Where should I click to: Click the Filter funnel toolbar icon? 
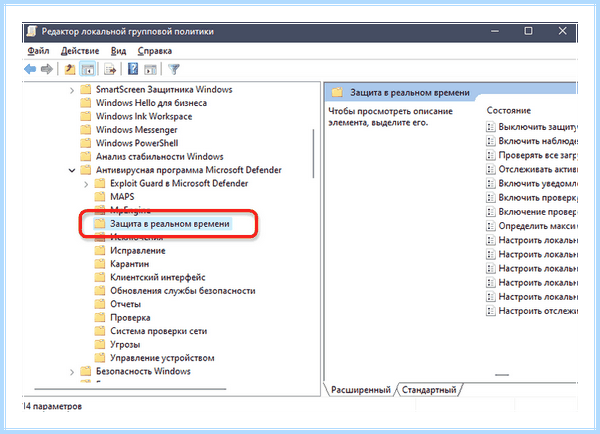click(174, 69)
